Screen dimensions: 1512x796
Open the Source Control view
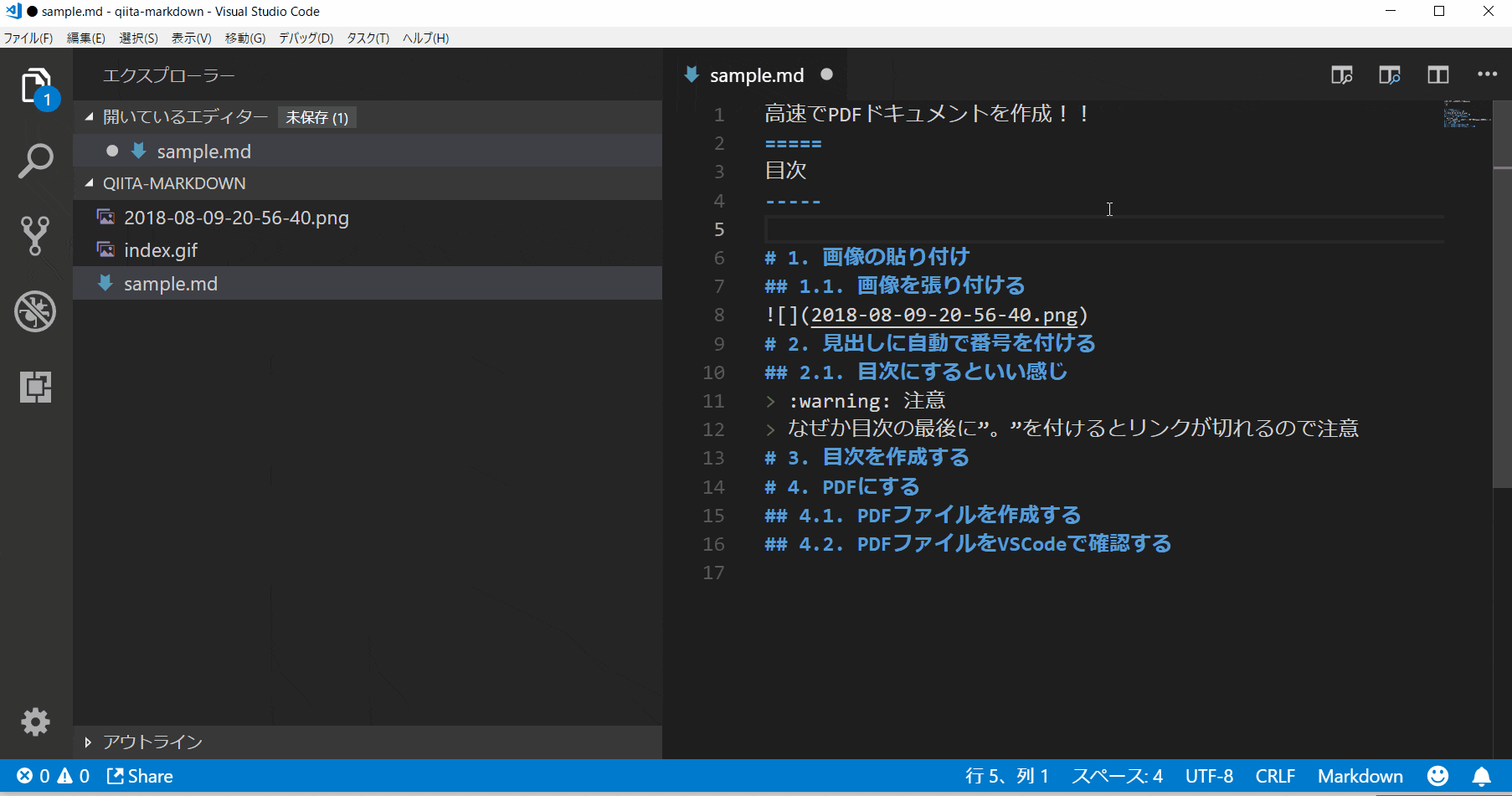coord(36,236)
